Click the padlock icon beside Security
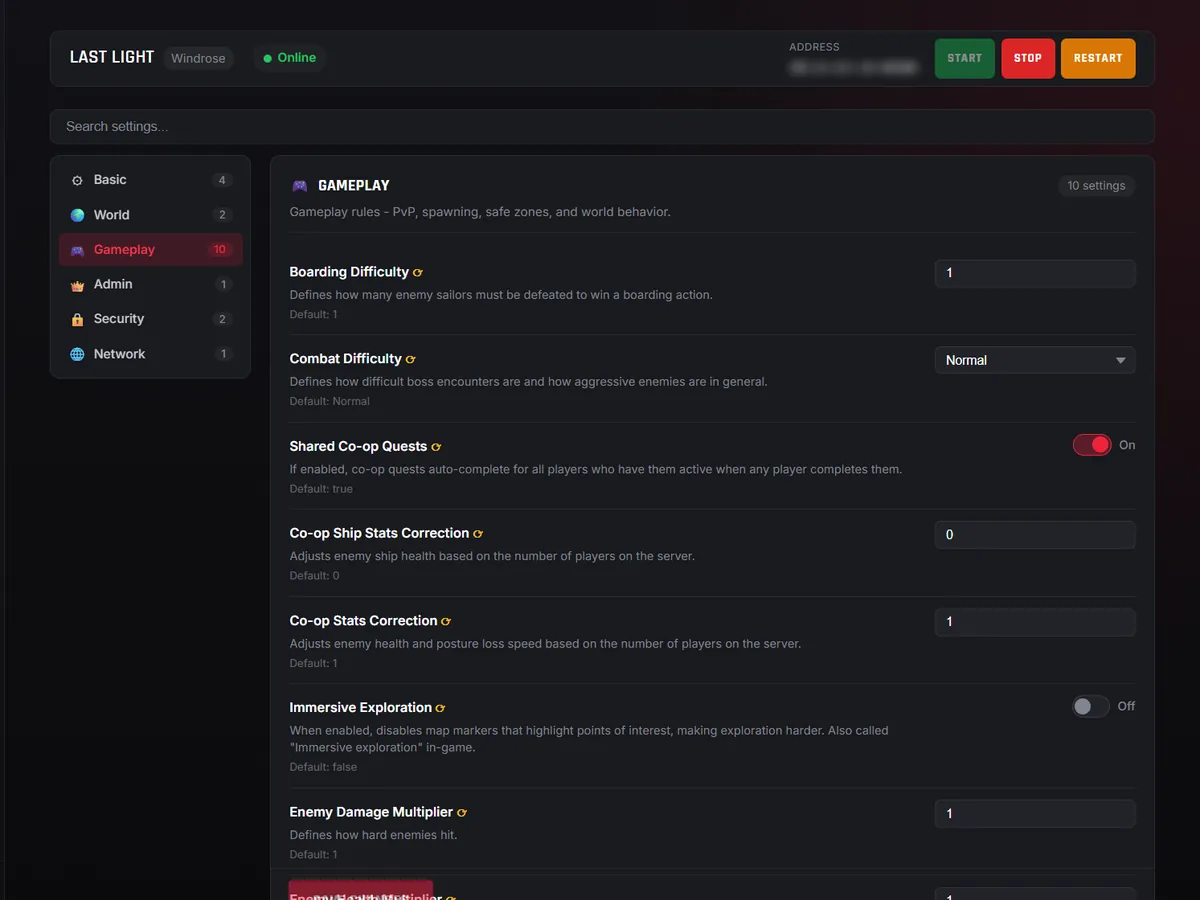The image size is (1200, 900). tap(77, 319)
